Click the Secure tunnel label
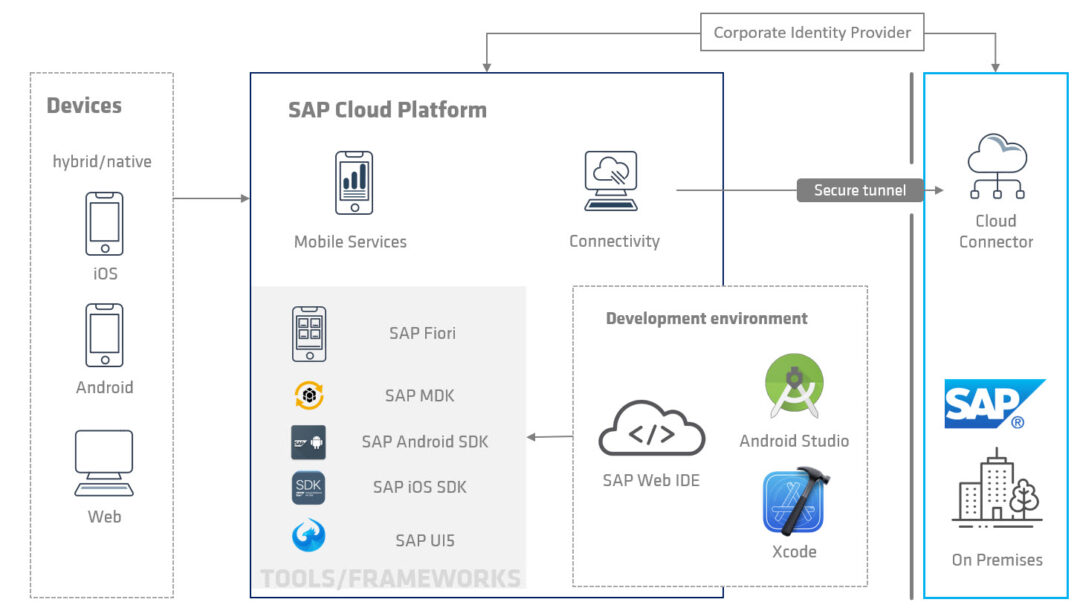The height and width of the screenshot is (608, 1080). pyautogui.click(x=860, y=190)
